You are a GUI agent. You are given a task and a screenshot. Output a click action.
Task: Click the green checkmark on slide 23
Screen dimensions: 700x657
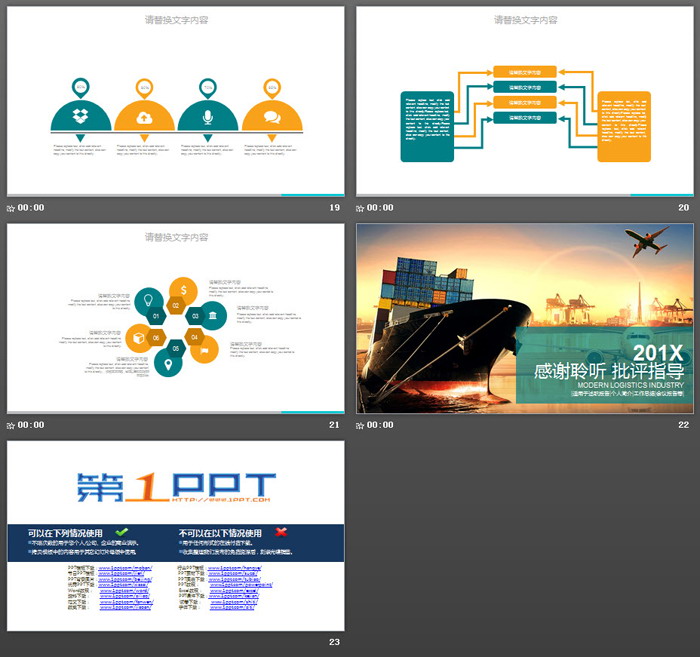[x=122, y=532]
